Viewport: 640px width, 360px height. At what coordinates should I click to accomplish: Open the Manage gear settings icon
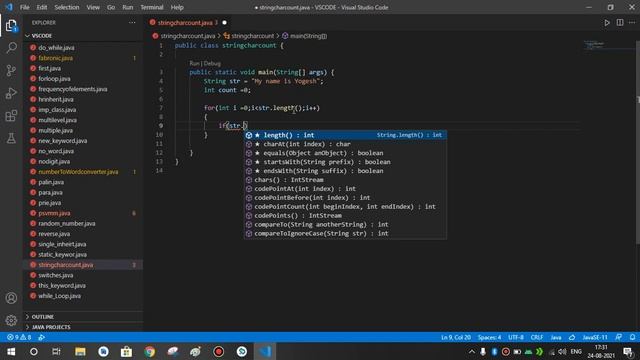click(11, 320)
